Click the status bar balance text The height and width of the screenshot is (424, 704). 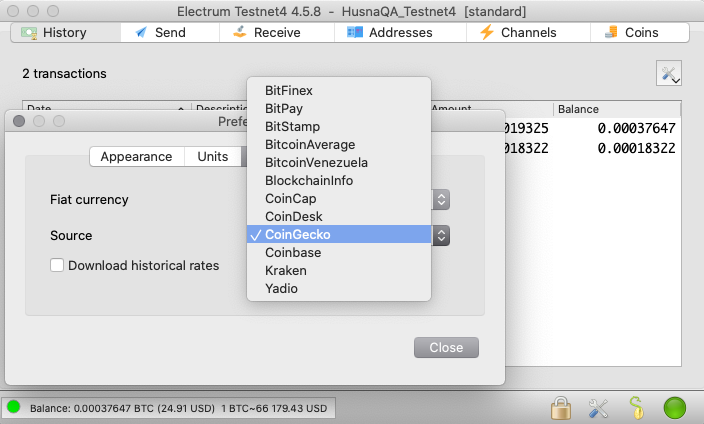[179, 408]
